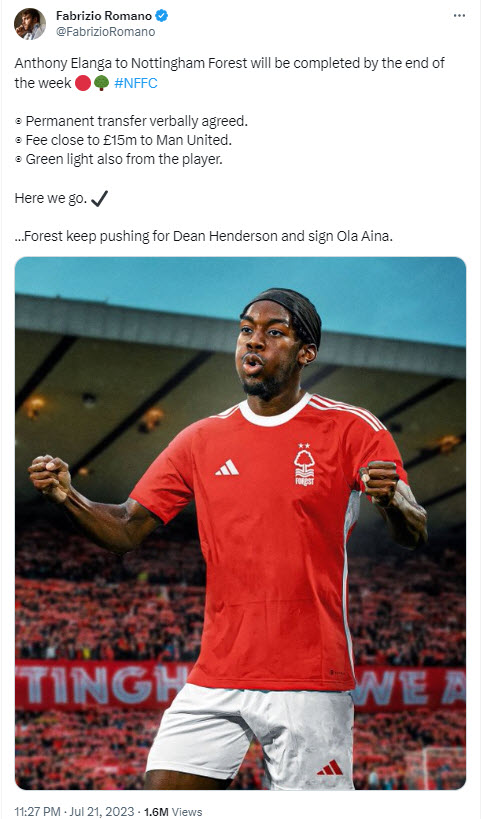Viewport: 482px width, 819px height.
Task: Open the #NFFC hashtag
Action: pos(136,83)
